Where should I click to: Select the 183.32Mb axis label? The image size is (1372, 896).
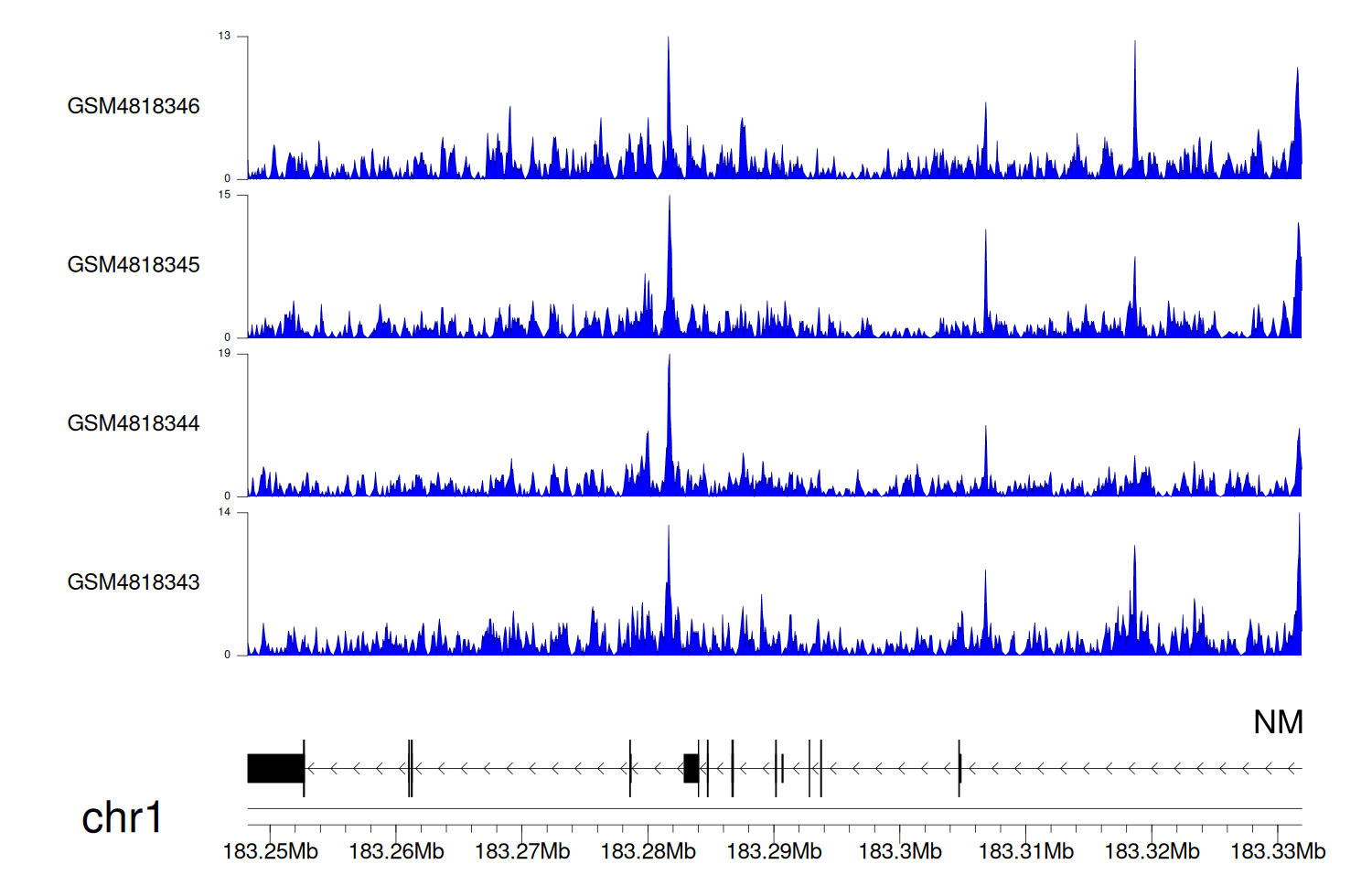1152,851
